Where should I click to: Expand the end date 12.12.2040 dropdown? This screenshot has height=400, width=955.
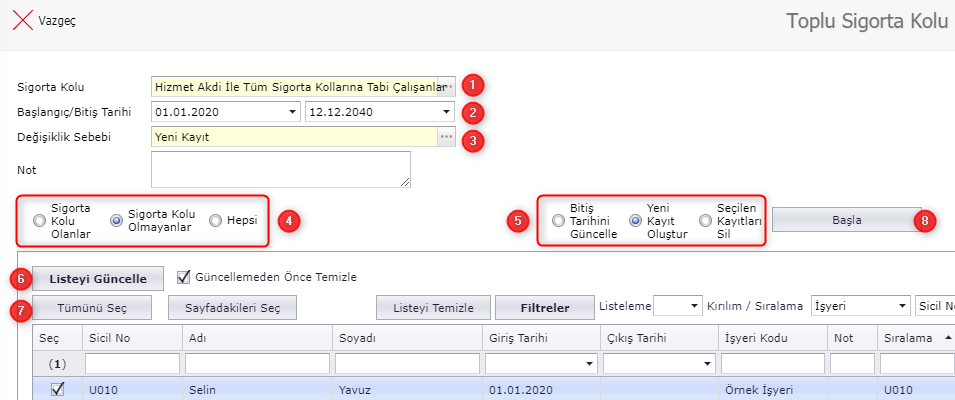pos(446,112)
